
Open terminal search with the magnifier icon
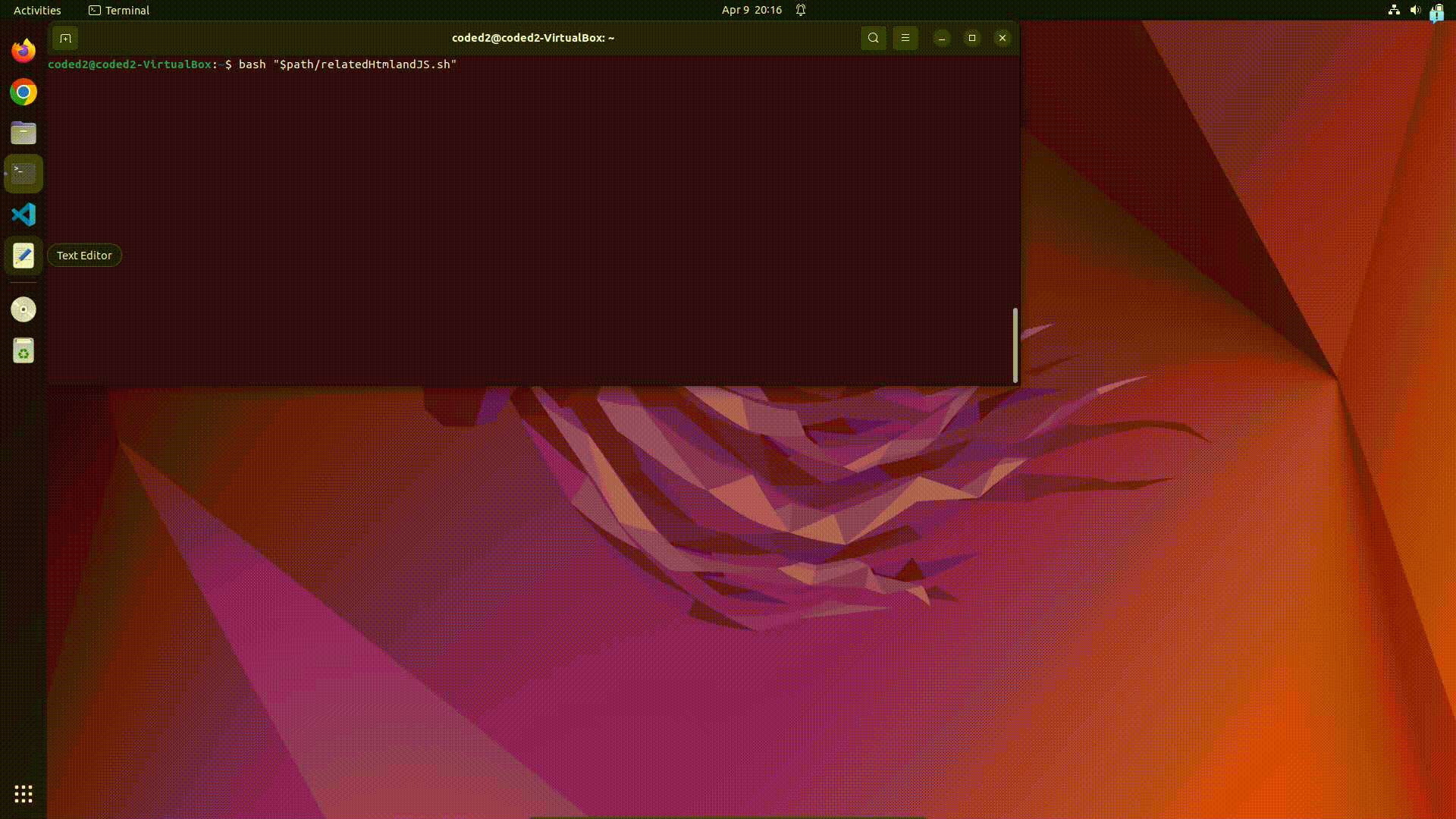872,37
